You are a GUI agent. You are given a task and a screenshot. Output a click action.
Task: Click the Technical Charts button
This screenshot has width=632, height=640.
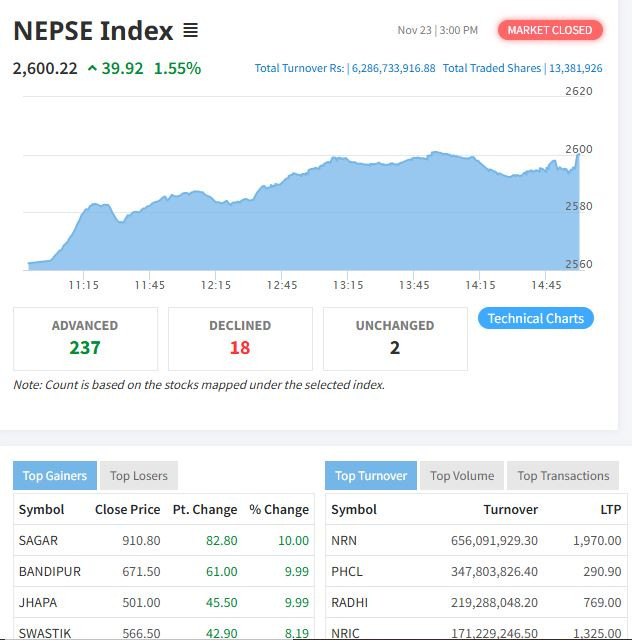tap(536, 318)
